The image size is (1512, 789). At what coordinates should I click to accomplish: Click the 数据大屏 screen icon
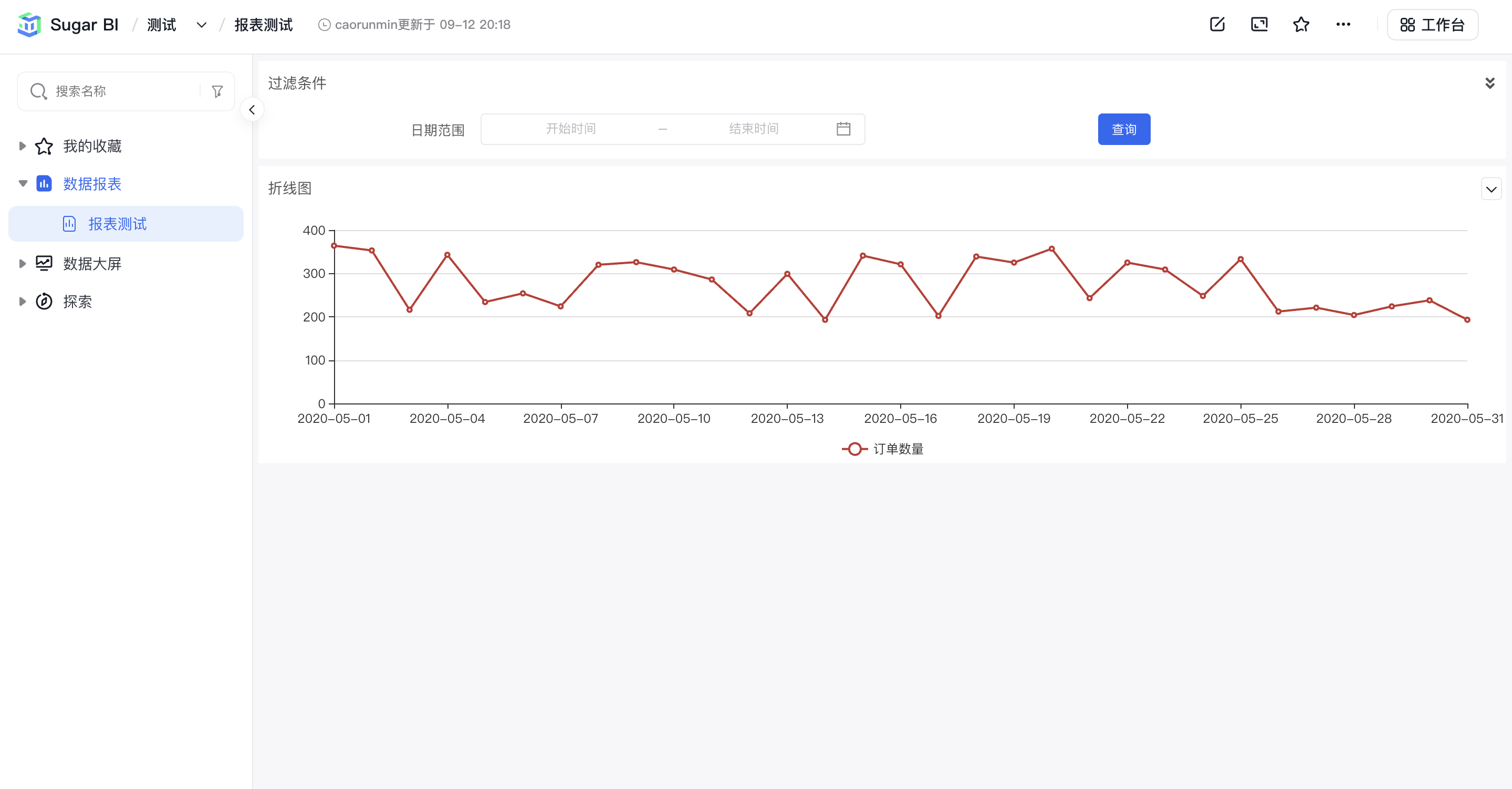coord(44,264)
